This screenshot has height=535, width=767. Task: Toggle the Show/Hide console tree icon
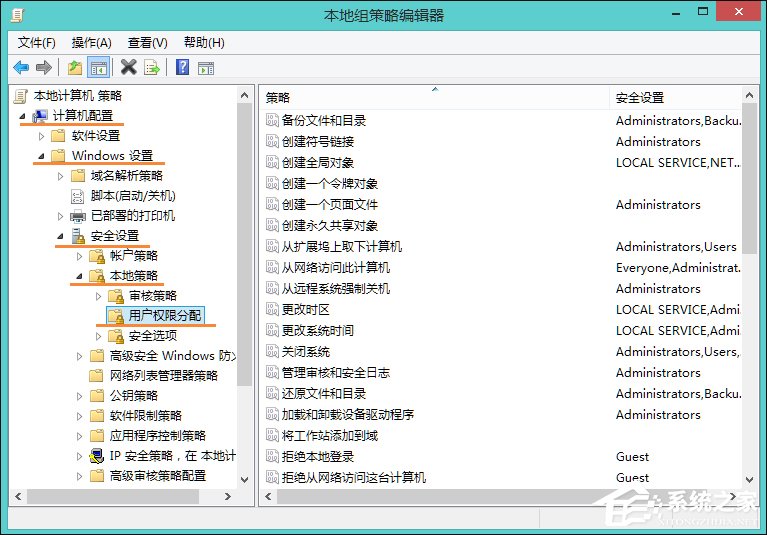pyautogui.click(x=98, y=67)
